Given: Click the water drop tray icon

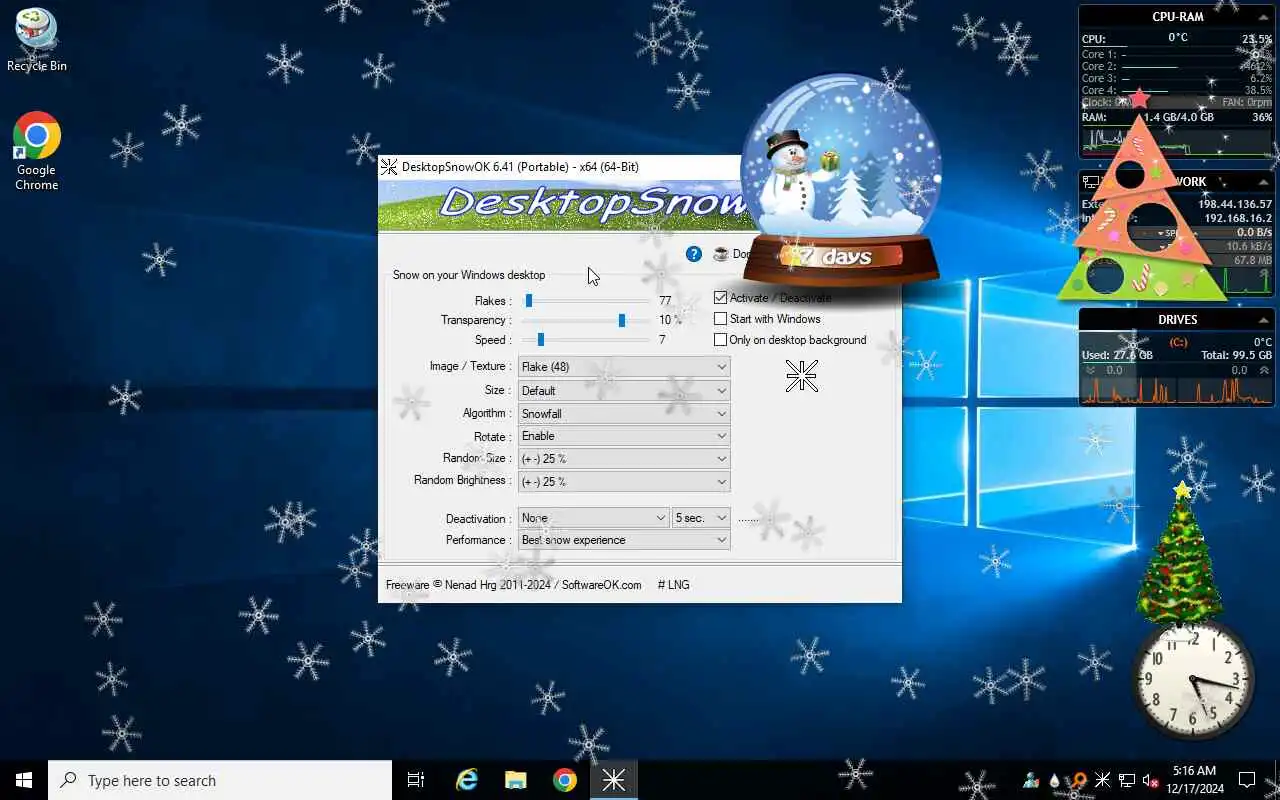Looking at the screenshot, I should point(1055,780).
